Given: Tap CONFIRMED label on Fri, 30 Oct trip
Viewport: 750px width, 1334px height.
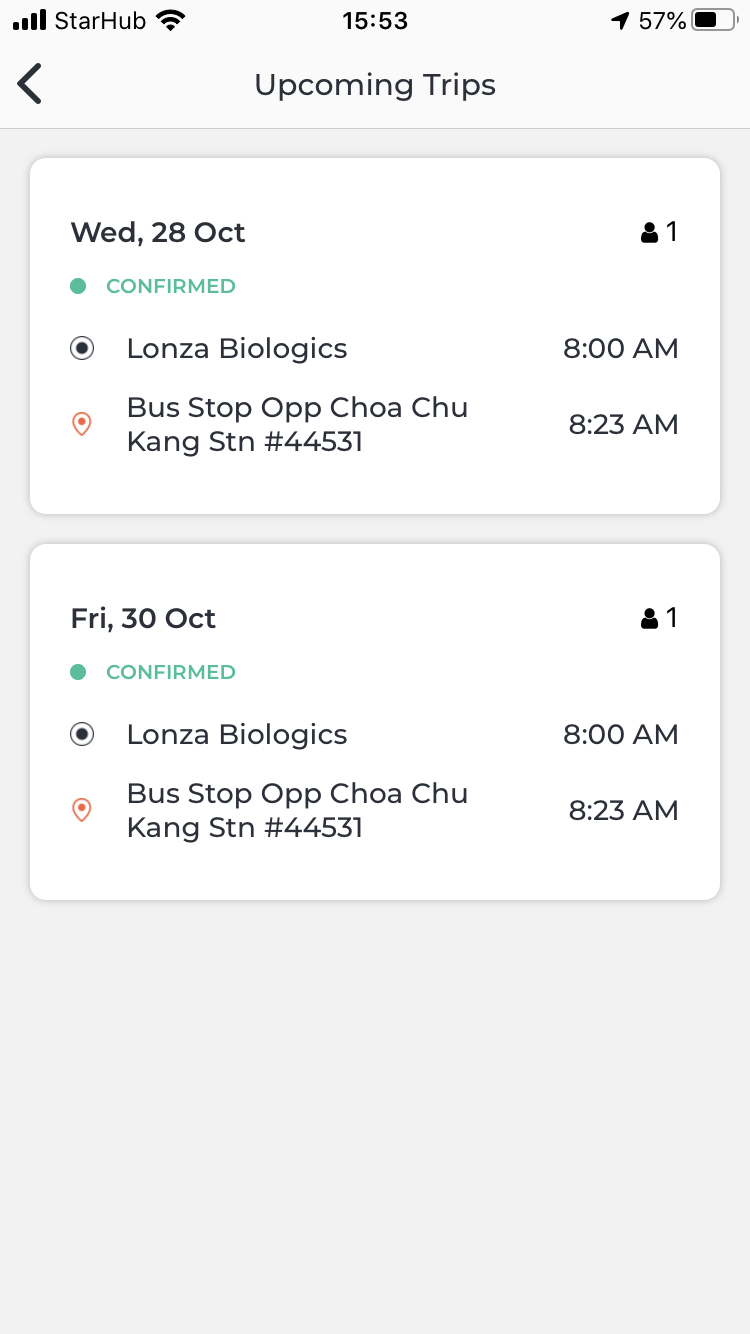Looking at the screenshot, I should coord(171,672).
